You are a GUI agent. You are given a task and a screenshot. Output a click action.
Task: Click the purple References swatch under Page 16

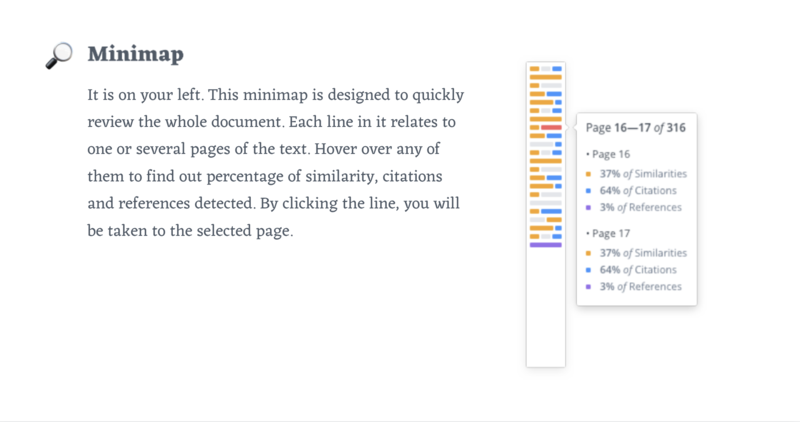click(x=588, y=208)
